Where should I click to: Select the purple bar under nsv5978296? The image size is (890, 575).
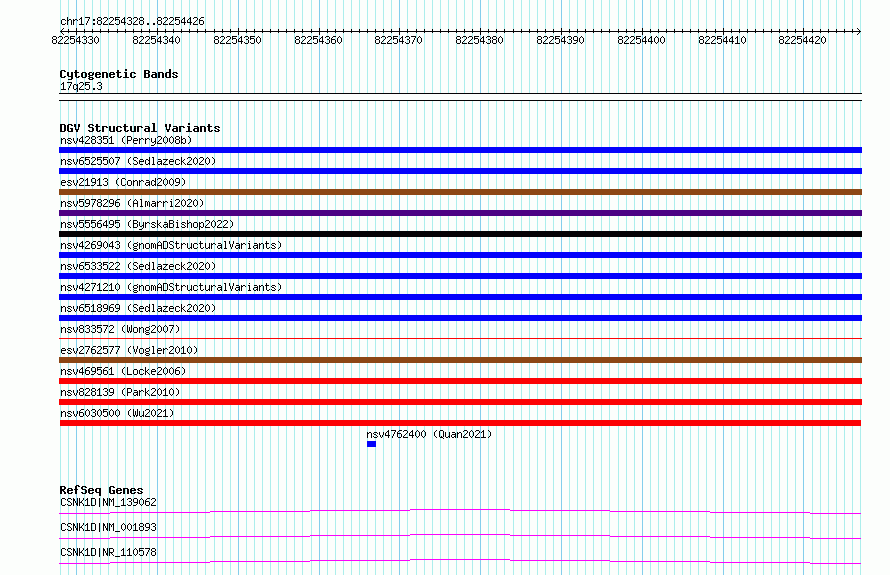click(x=460, y=213)
